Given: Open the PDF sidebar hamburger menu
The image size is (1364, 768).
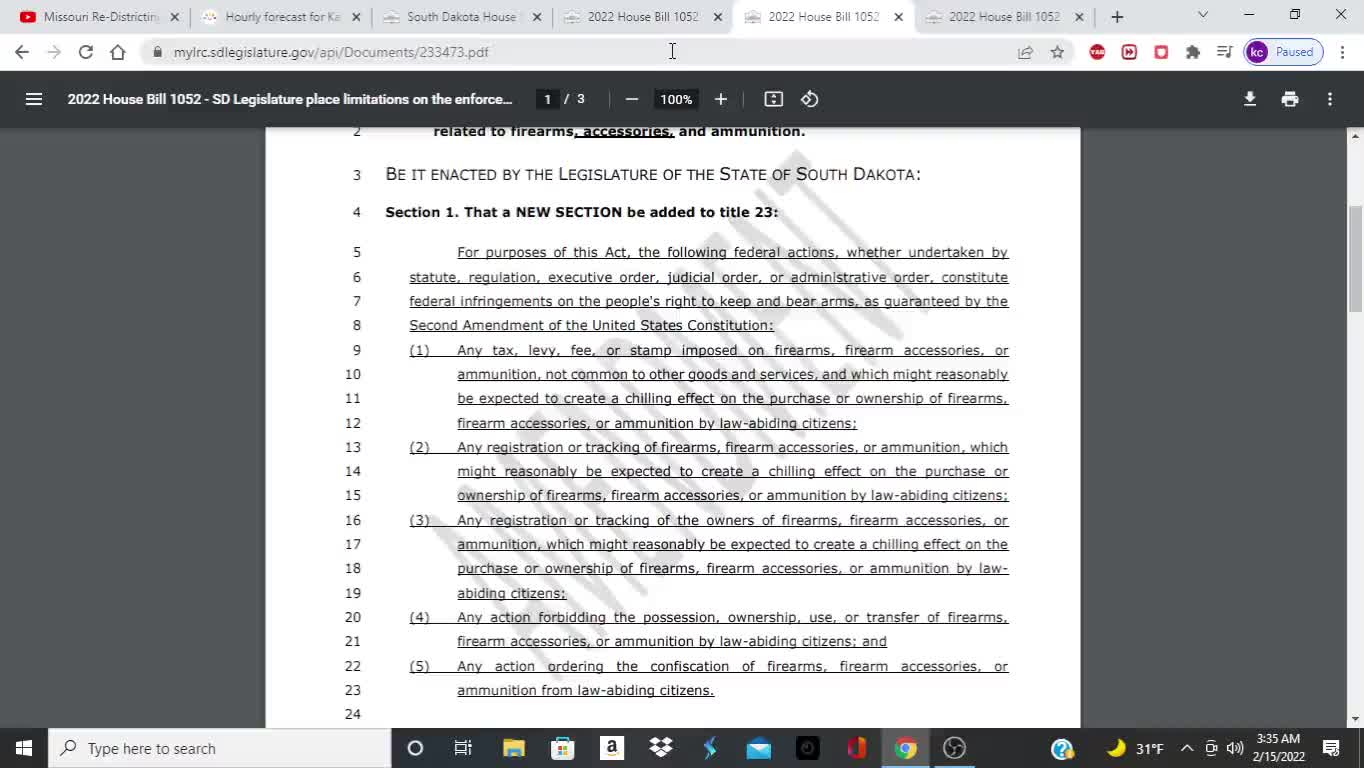Looking at the screenshot, I should [34, 99].
